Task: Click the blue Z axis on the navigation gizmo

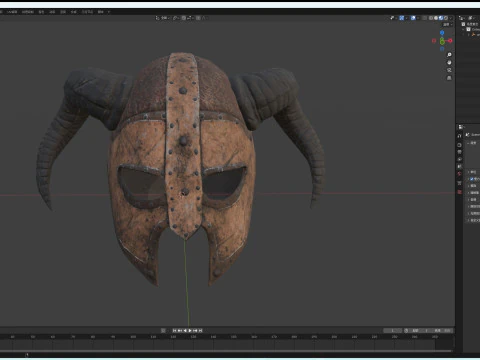Action: (x=442, y=33)
